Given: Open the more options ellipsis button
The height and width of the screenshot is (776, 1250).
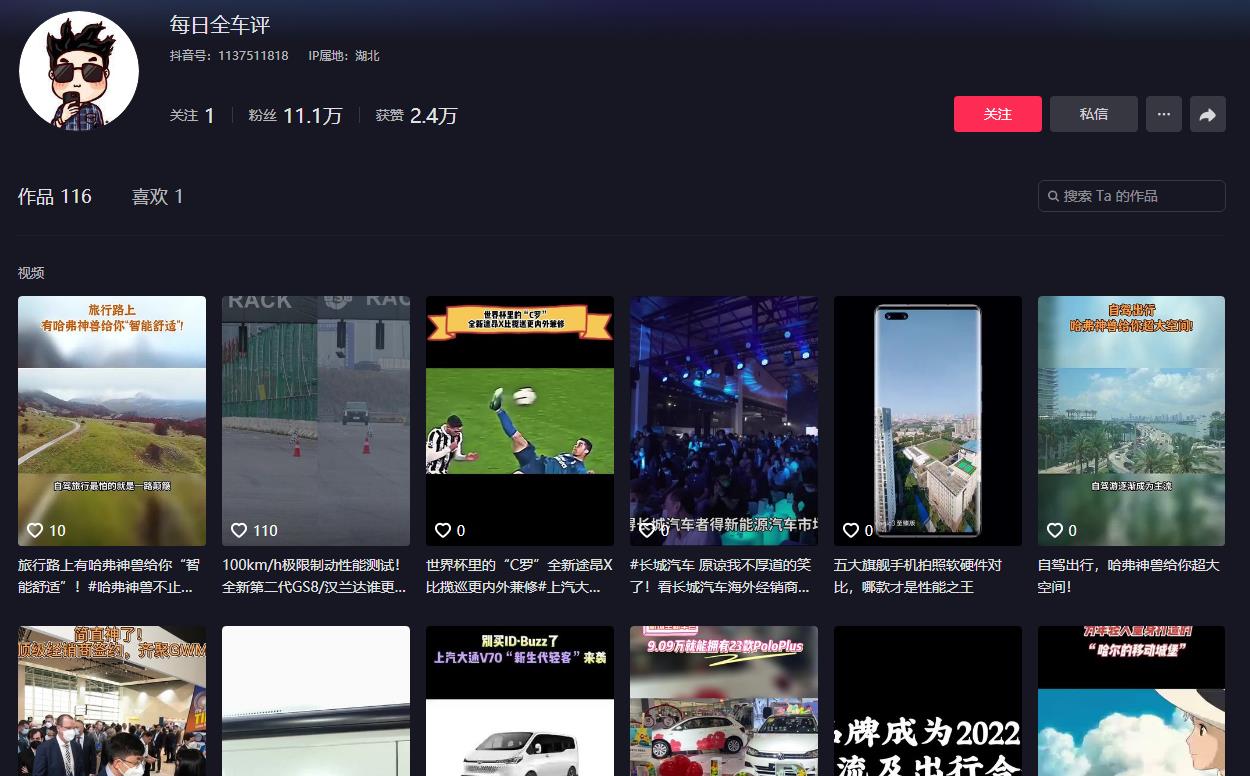Looking at the screenshot, I should click(x=1164, y=114).
